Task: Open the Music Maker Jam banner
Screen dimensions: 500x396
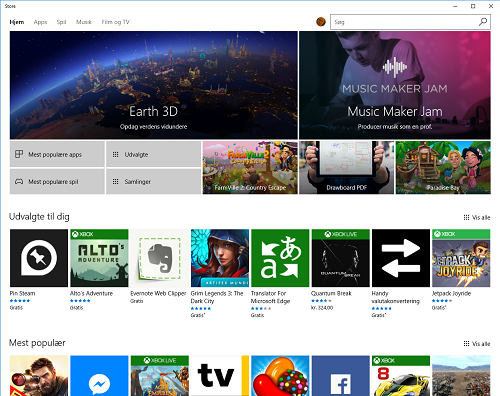Action: (x=395, y=85)
